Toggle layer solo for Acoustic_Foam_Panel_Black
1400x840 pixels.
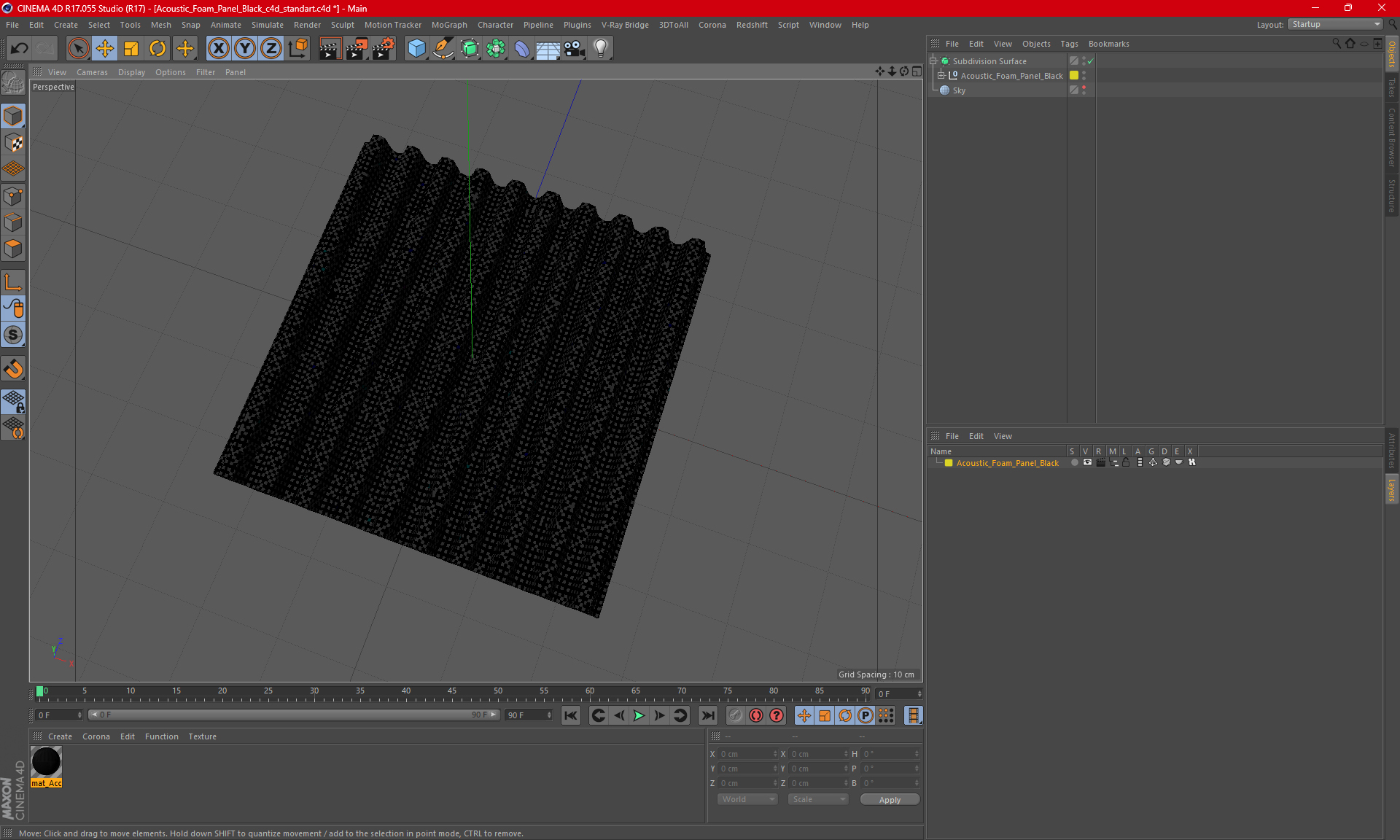pyautogui.click(x=1074, y=463)
